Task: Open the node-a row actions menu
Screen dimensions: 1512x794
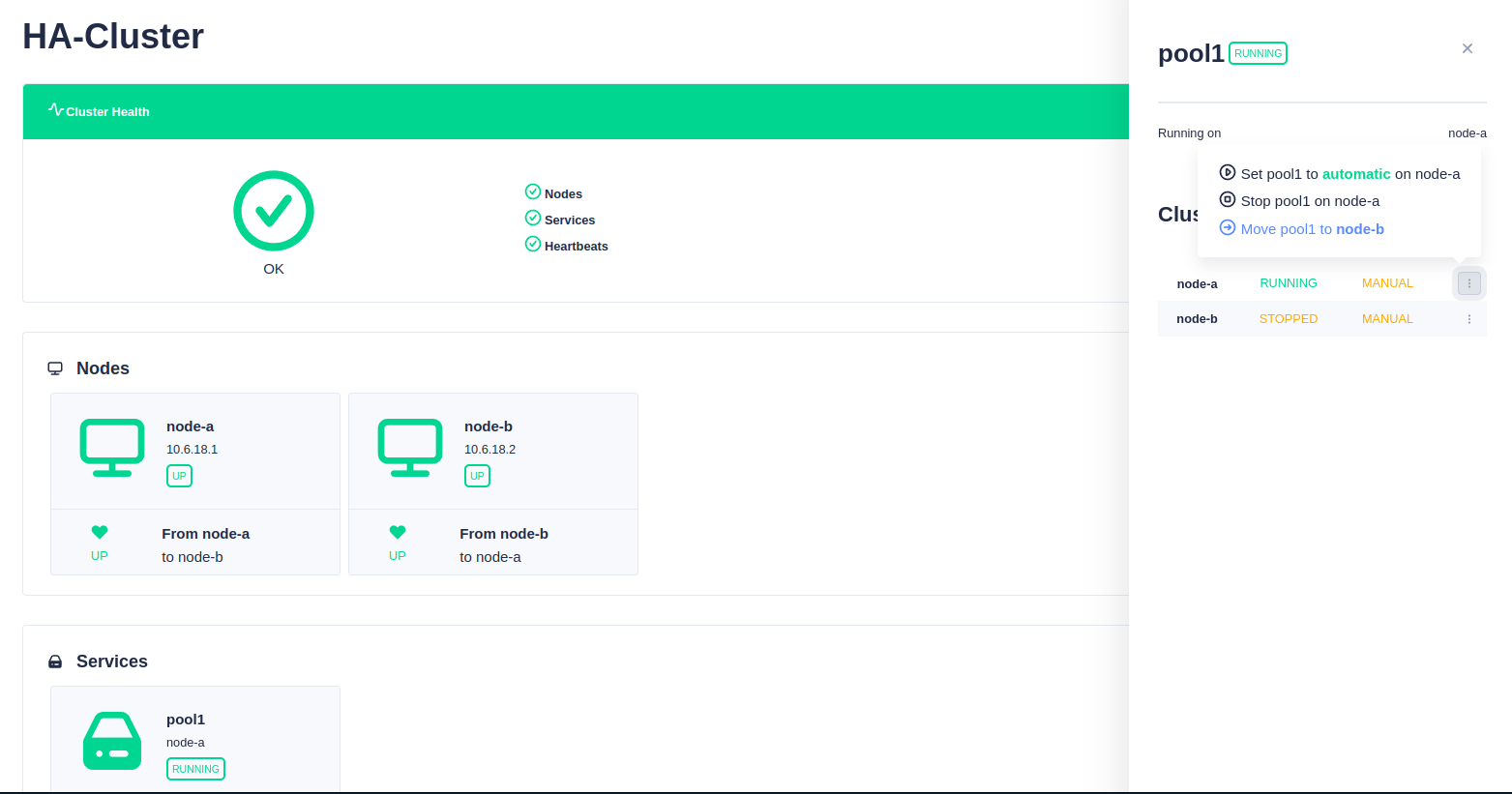Action: point(1468,283)
